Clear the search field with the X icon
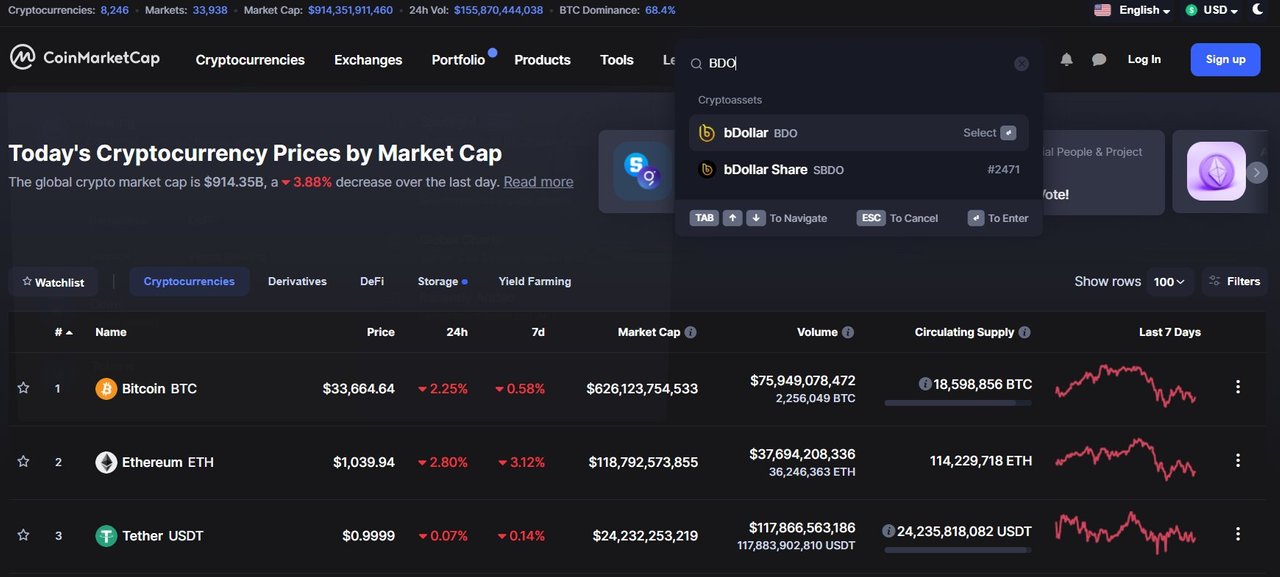The image size is (1280, 577). (x=1021, y=63)
